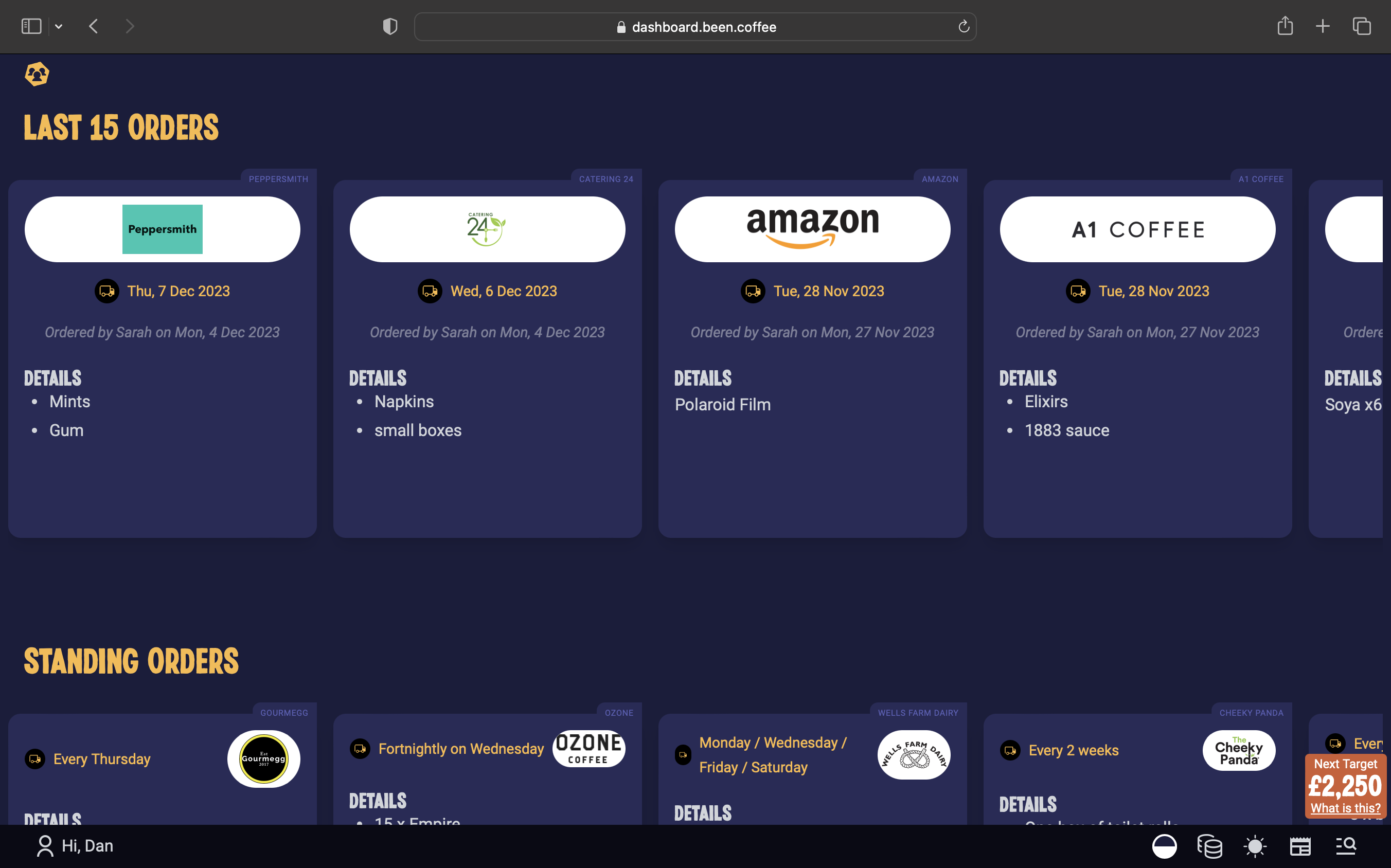Click the 'Soya x6' item on the cut-off card
This screenshot has width=1391, height=868.
1353,405
